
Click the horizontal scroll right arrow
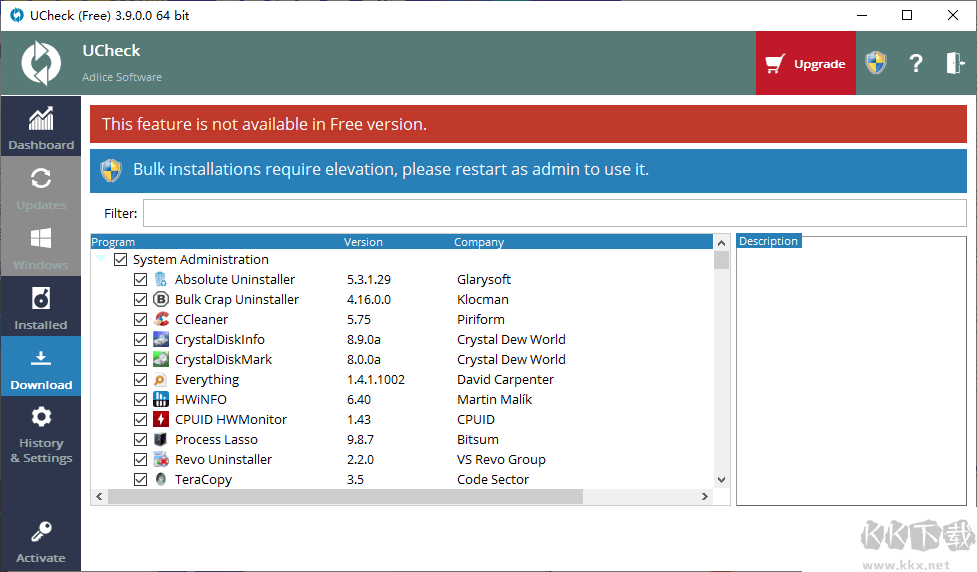pos(705,497)
